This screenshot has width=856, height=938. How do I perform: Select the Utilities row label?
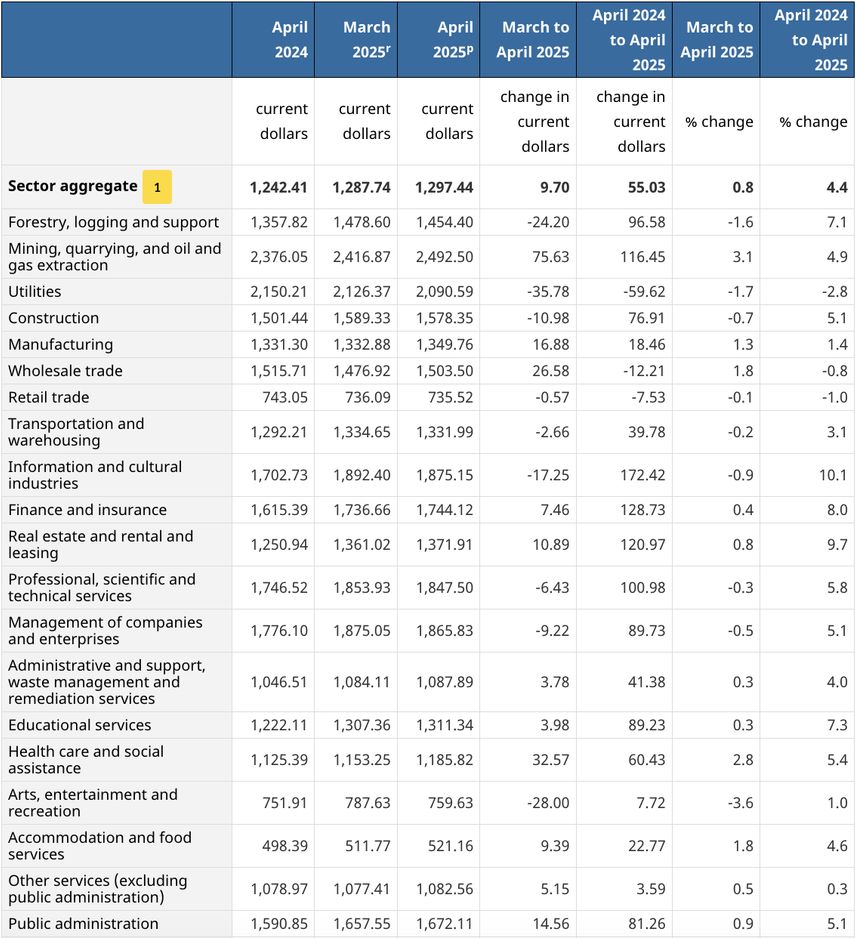tap(35, 292)
